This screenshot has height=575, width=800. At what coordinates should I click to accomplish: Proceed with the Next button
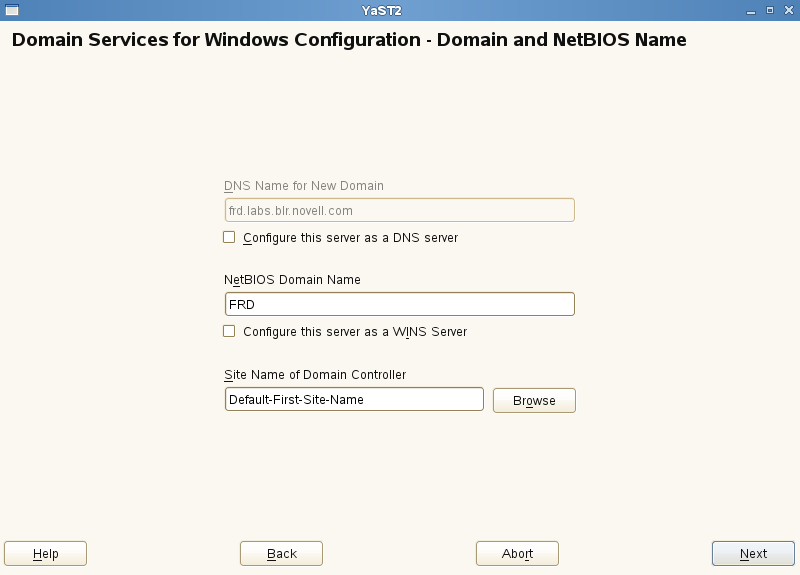(753, 554)
